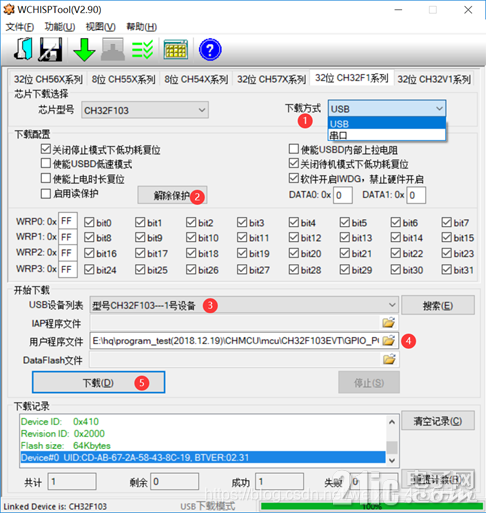
Task: Select the Device#0 UID log entry
Action: (203, 457)
